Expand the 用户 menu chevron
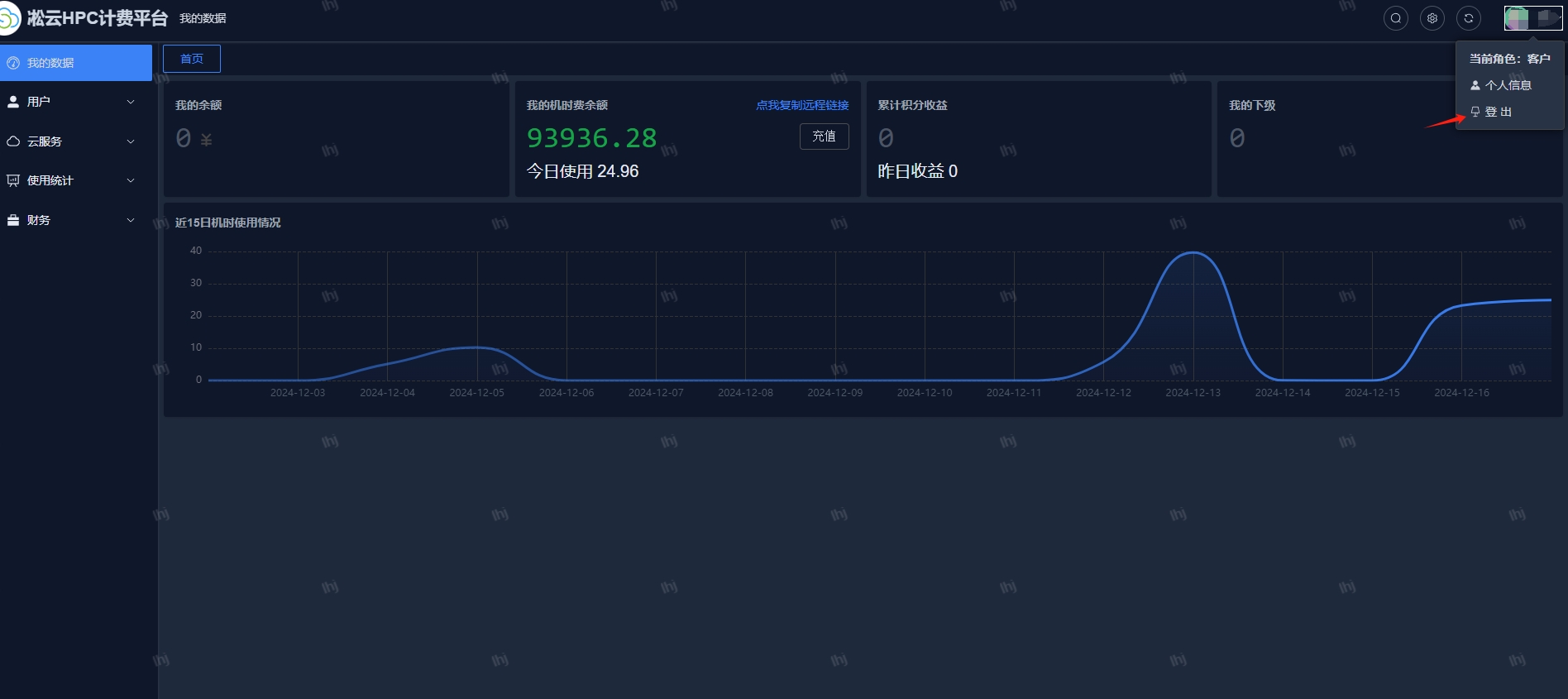The height and width of the screenshot is (699, 1568). pos(131,102)
